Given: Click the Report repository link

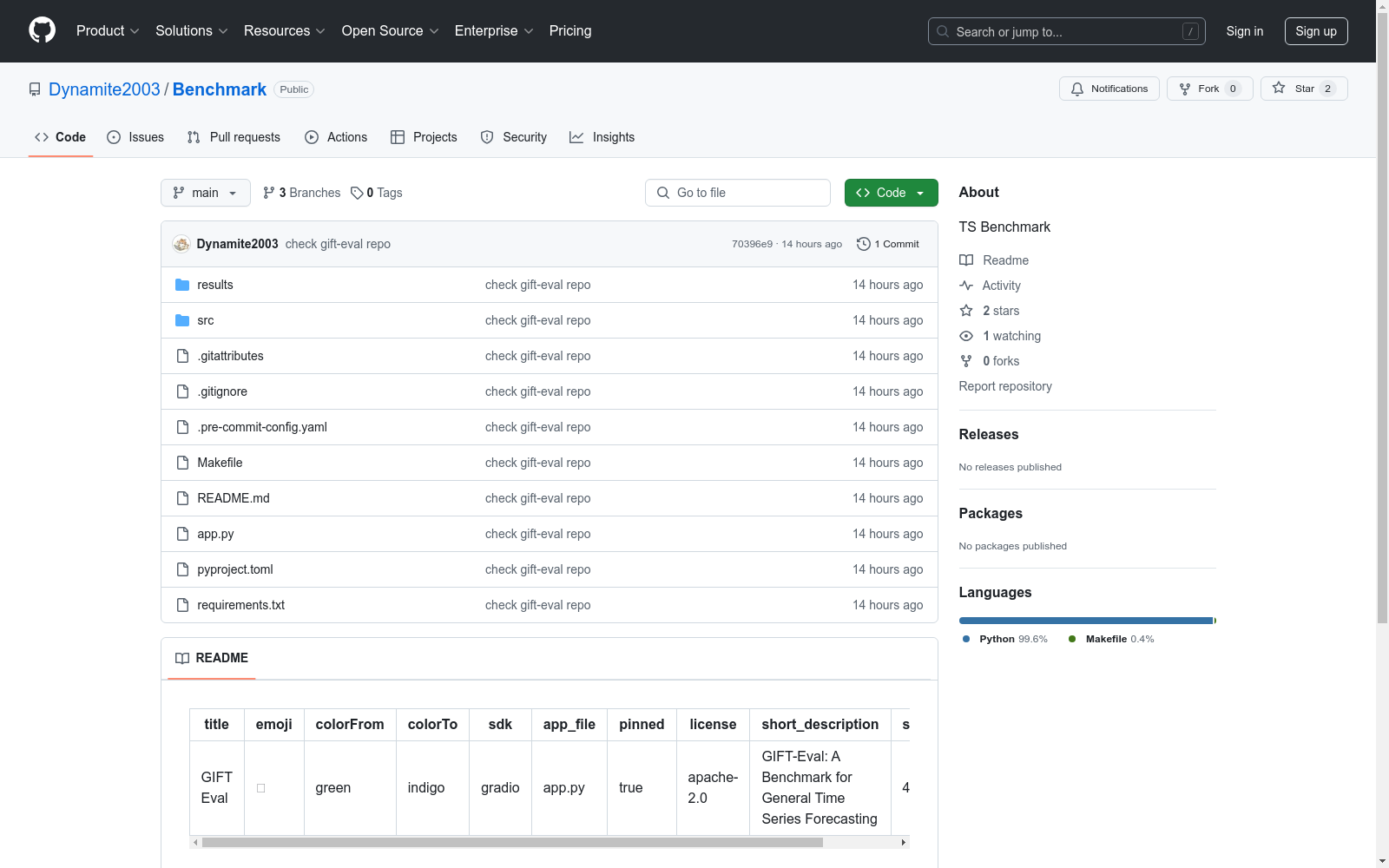Looking at the screenshot, I should pyautogui.click(x=1005, y=386).
